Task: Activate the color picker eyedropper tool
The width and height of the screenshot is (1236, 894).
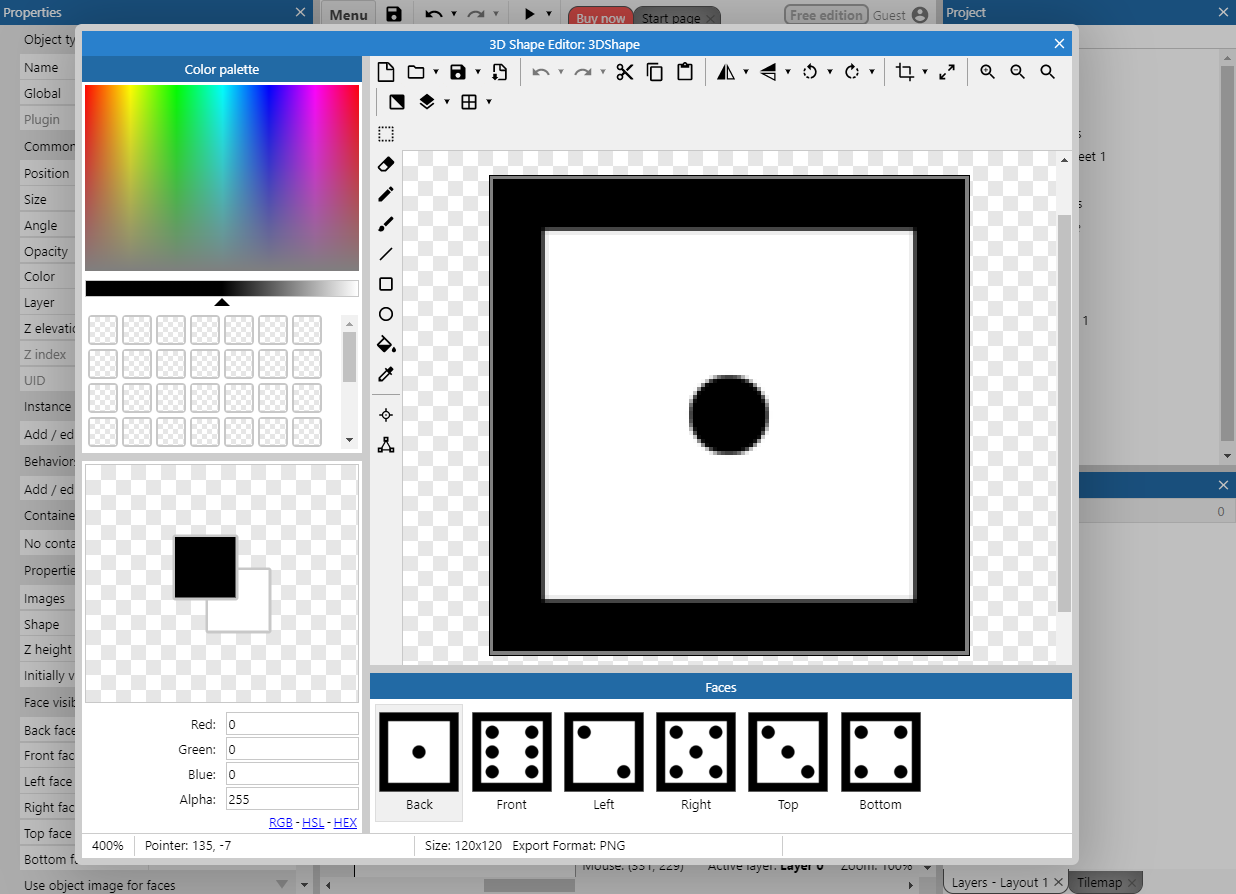Action: click(x=386, y=374)
